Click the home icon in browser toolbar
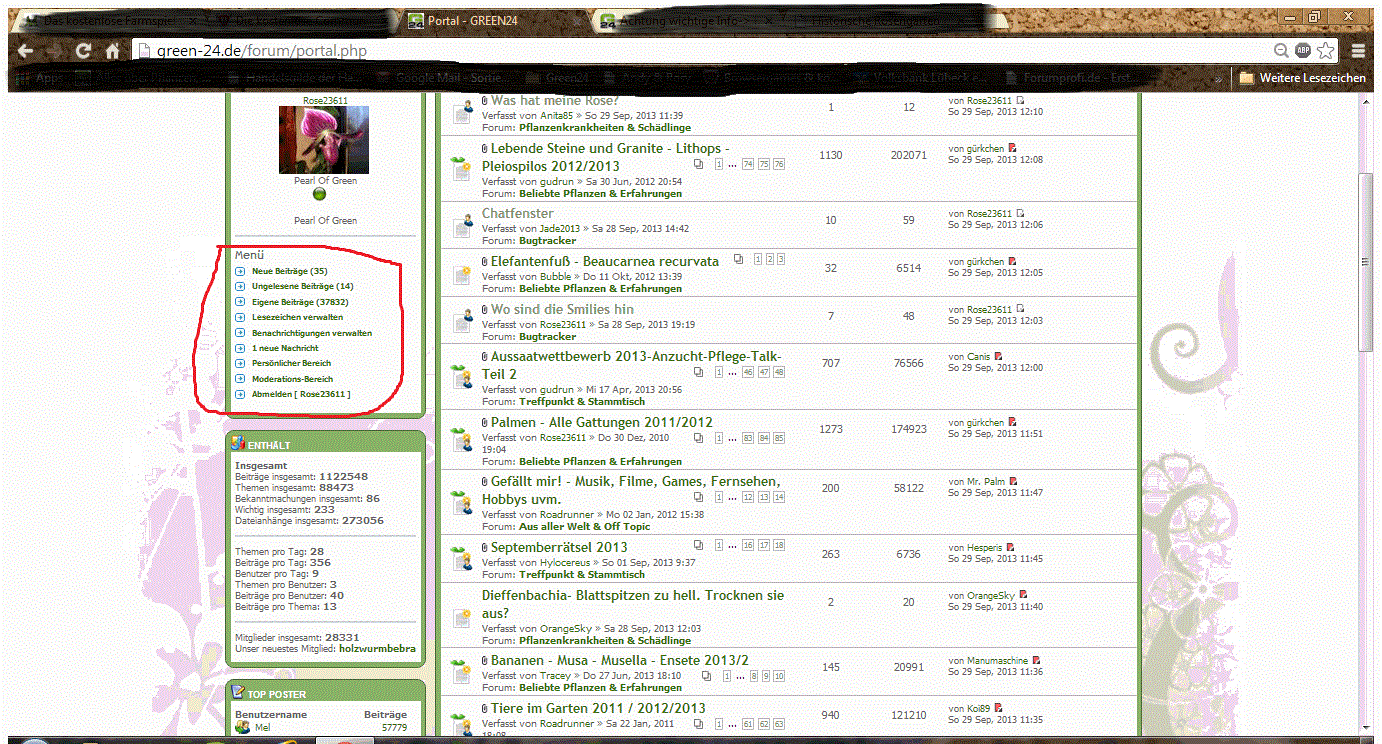 pos(113,51)
